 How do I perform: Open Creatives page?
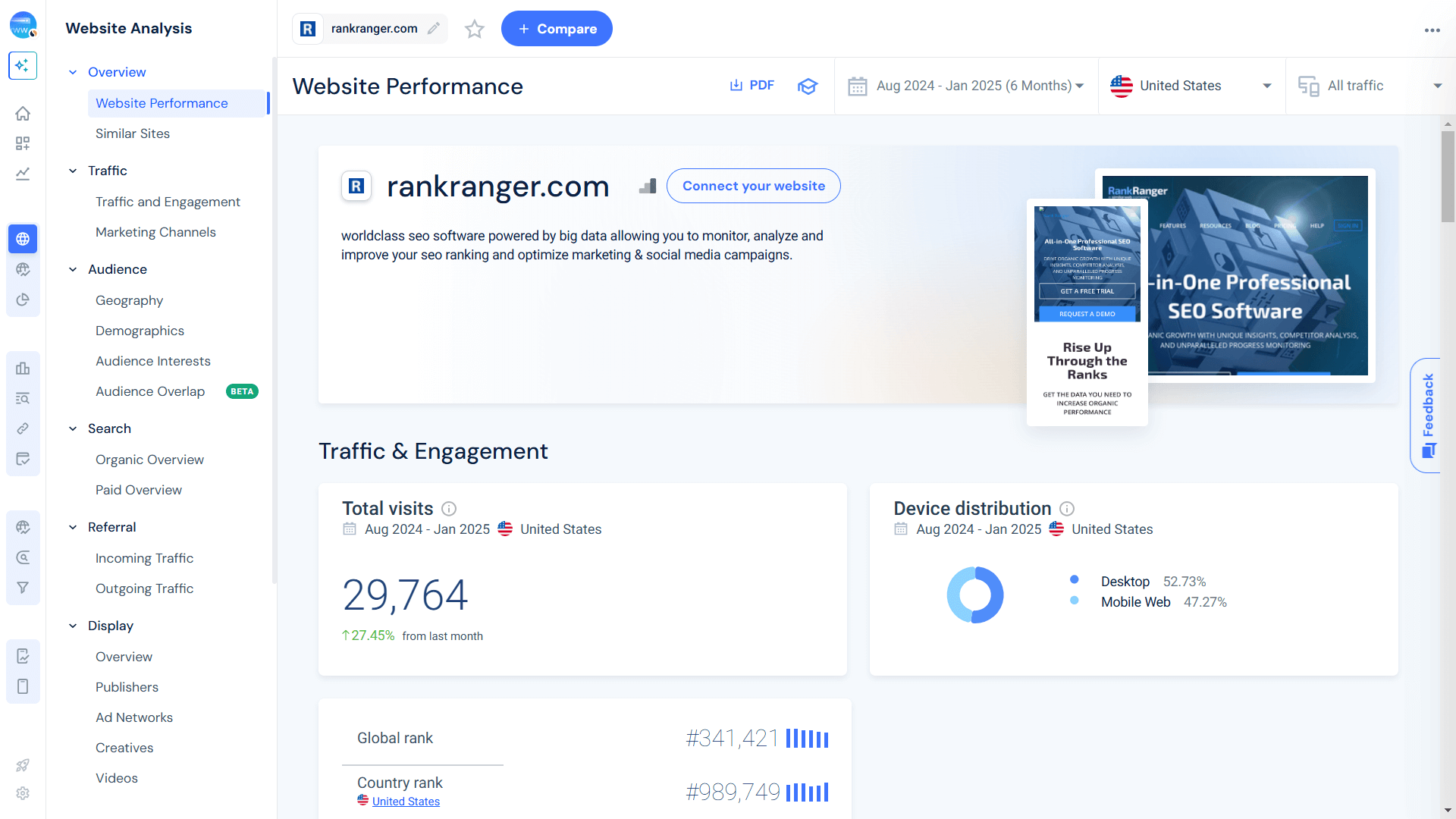(124, 748)
